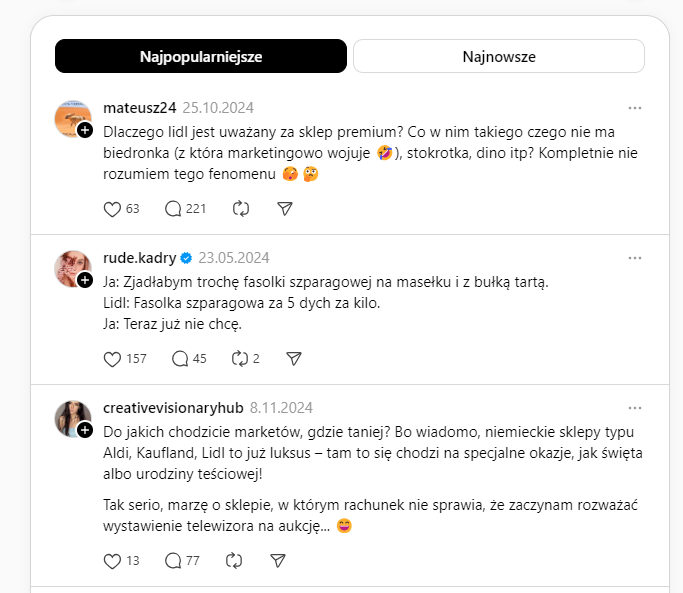Image resolution: width=683 pixels, height=593 pixels.
Task: Share mateusz24's post via send icon
Action: 284,209
